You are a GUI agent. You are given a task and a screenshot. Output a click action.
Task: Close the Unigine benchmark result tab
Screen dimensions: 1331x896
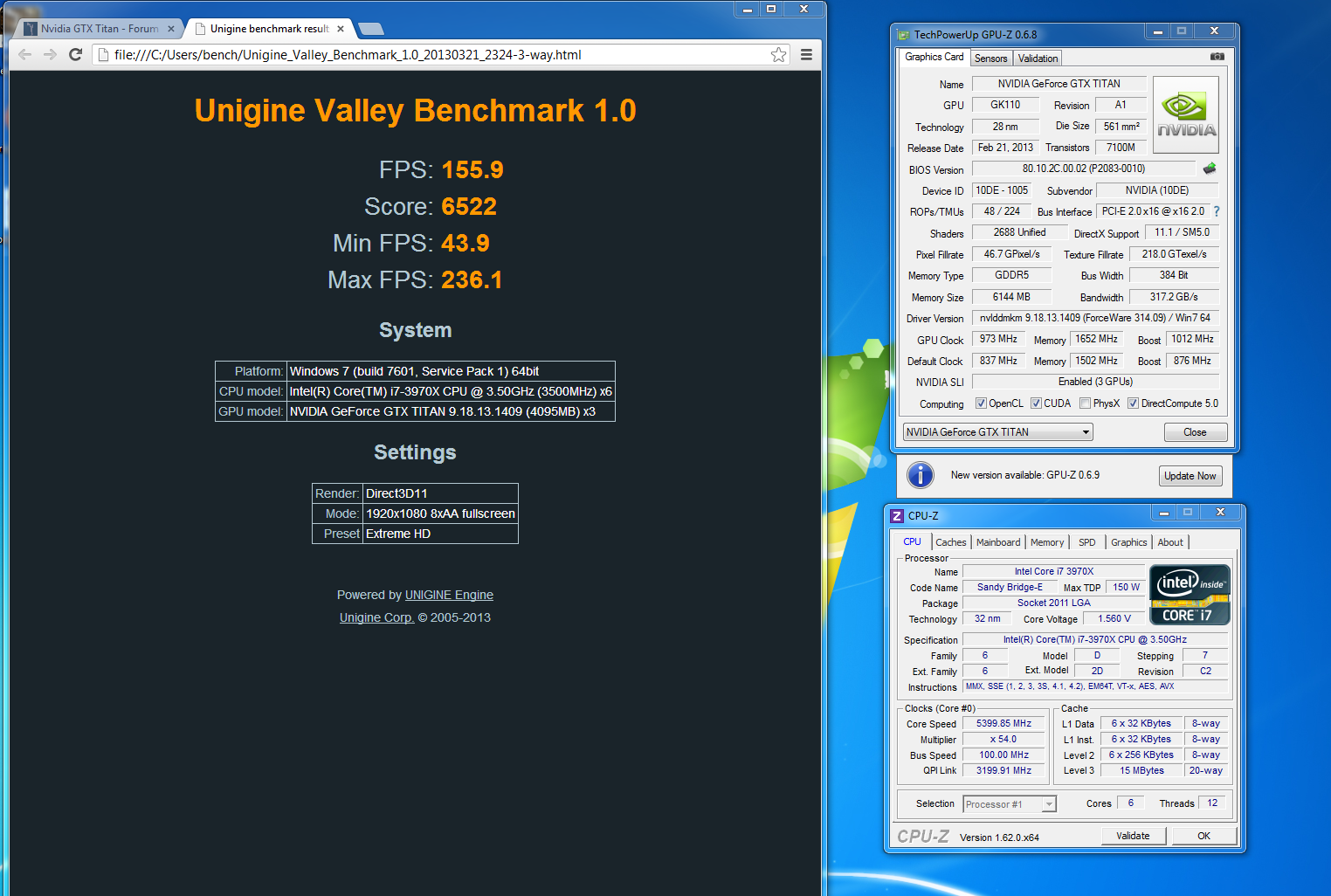click(341, 29)
